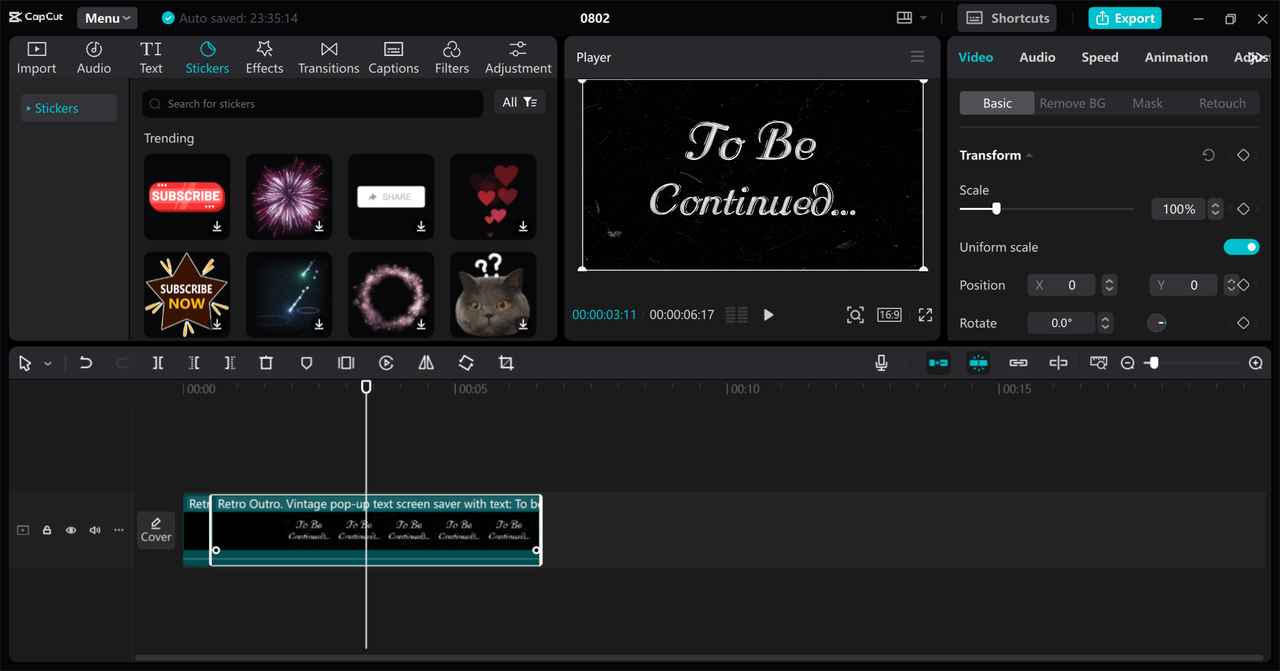Click the Cover button on track

[x=156, y=530]
